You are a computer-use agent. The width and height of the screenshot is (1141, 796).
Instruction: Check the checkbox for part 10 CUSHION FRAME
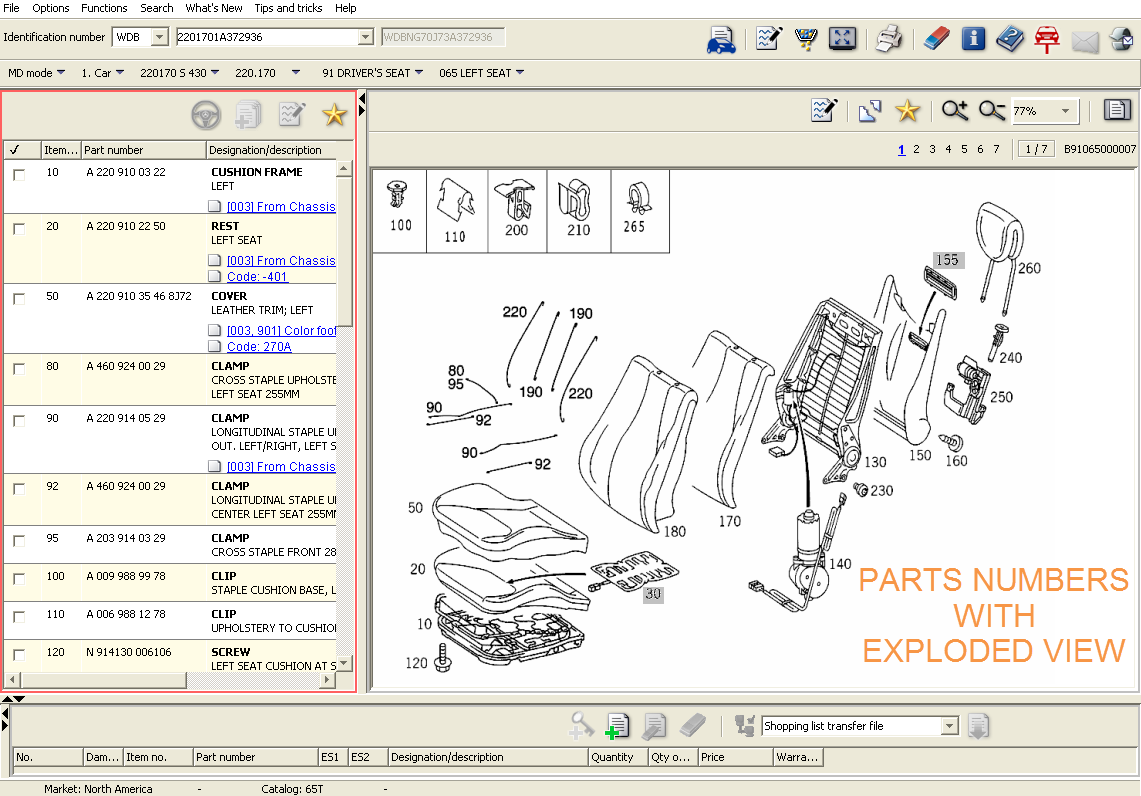17,172
